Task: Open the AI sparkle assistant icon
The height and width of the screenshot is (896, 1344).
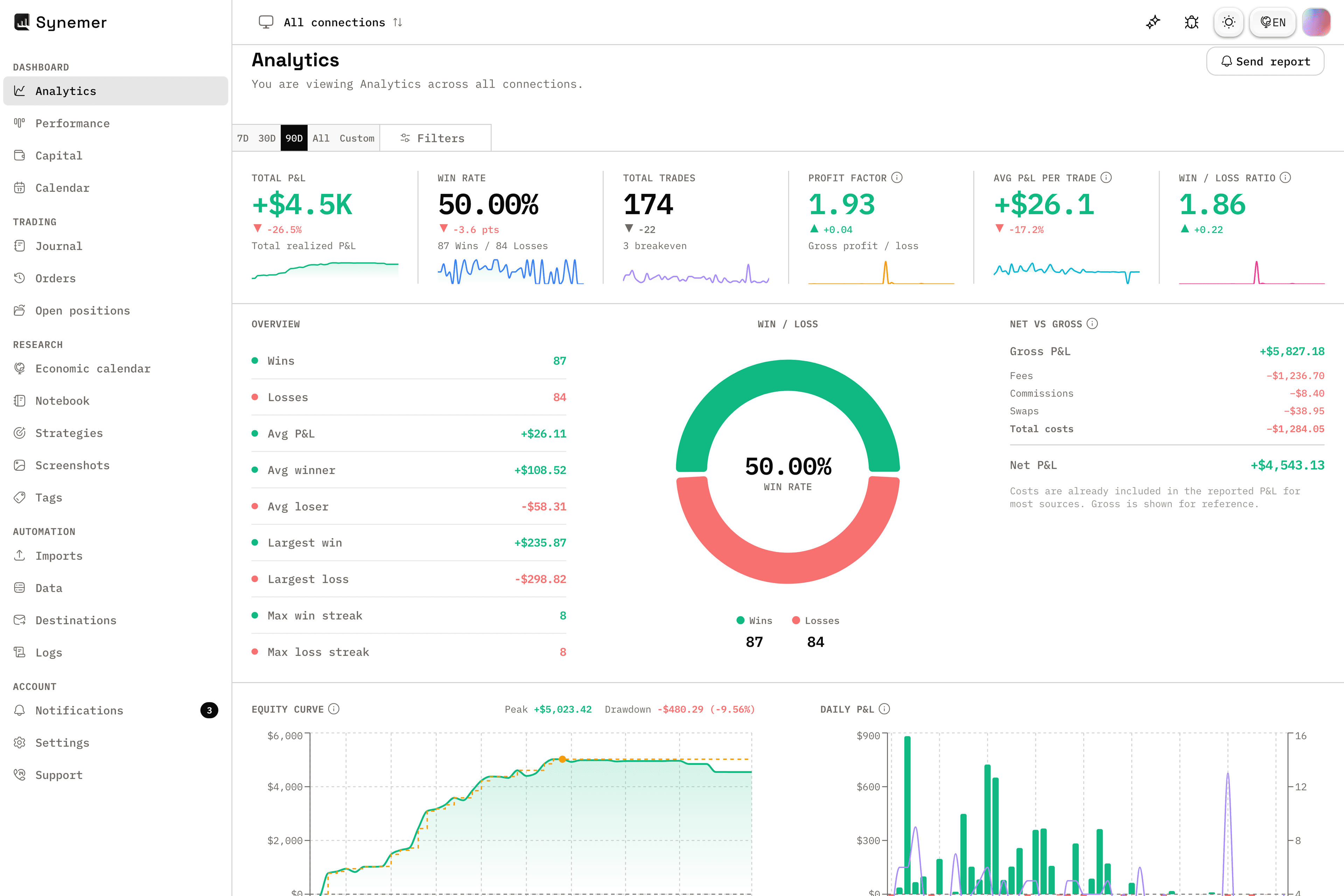Action: click(1153, 22)
